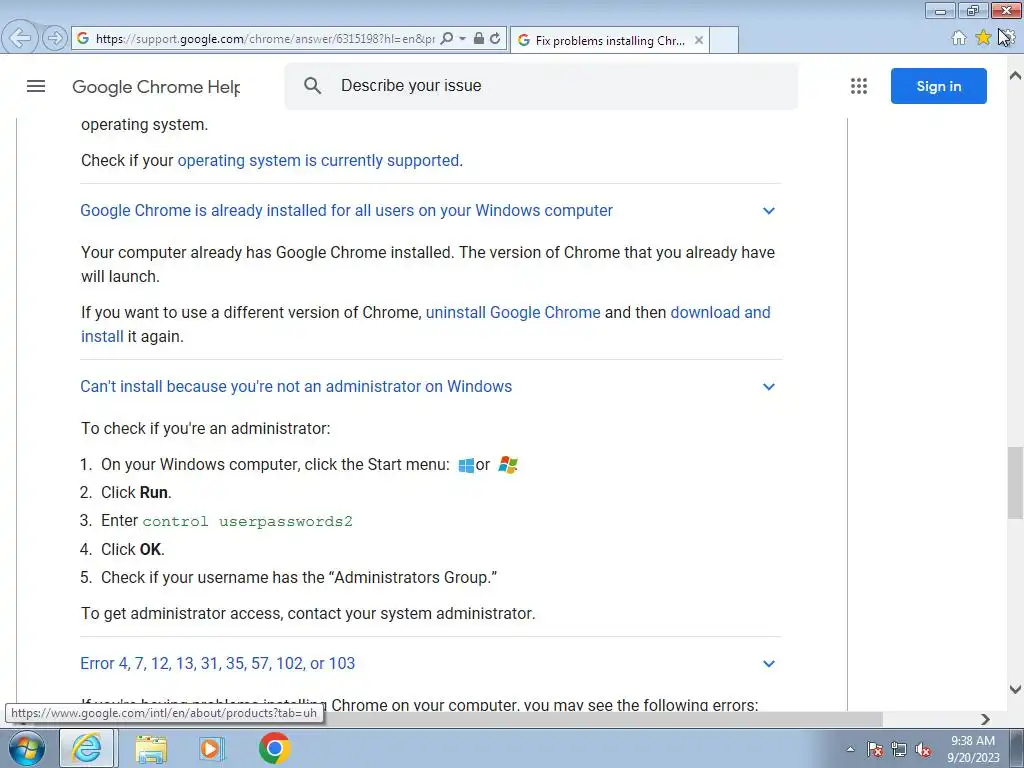Click the muted volume tray icon

tap(923, 749)
